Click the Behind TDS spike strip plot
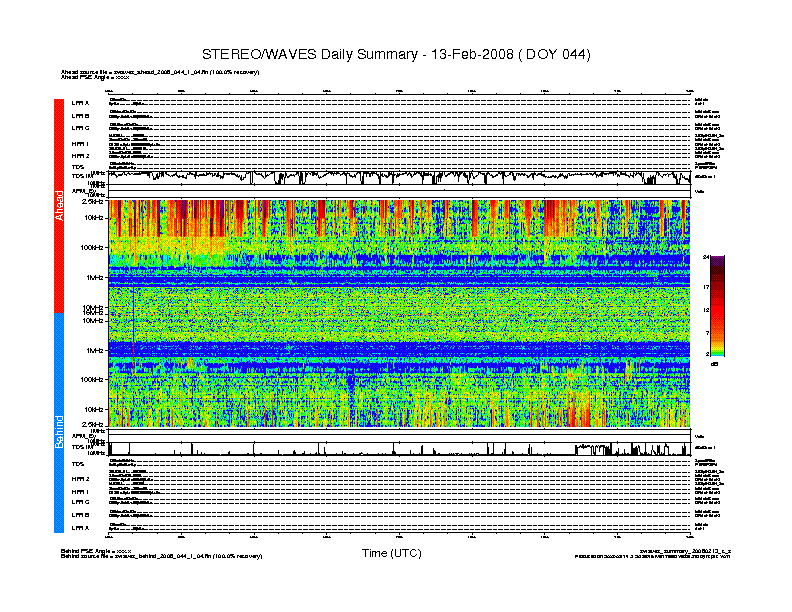This screenshot has width=792, height=612. [x=400, y=449]
